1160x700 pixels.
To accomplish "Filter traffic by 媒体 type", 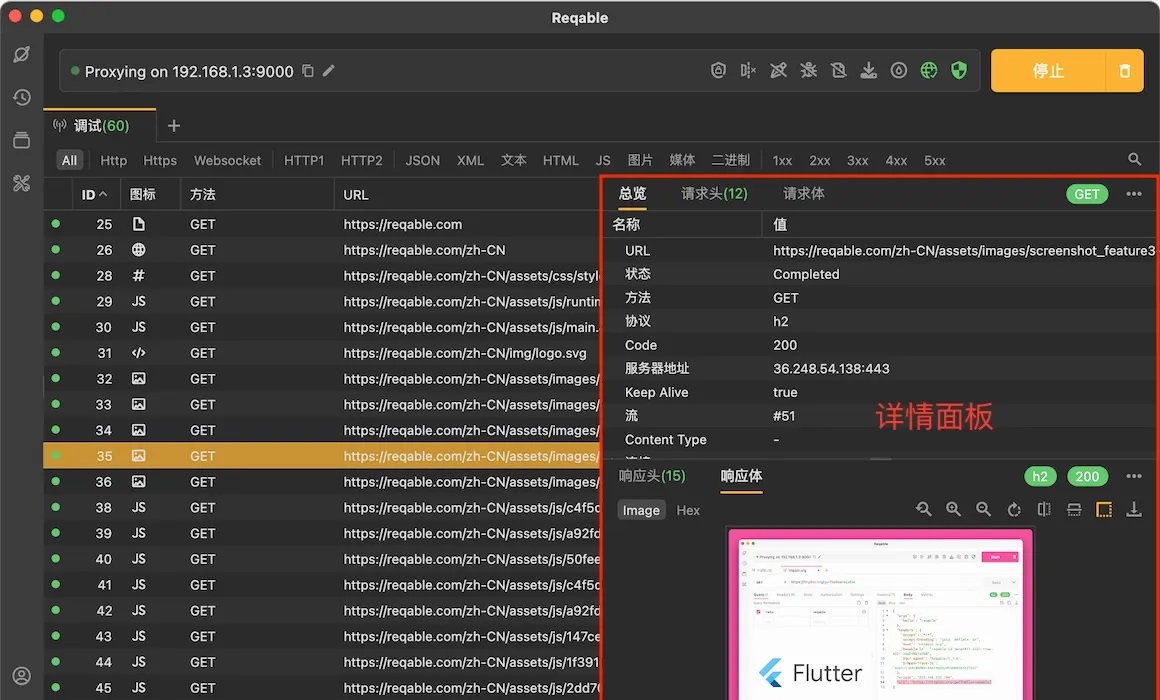I will [682, 161].
